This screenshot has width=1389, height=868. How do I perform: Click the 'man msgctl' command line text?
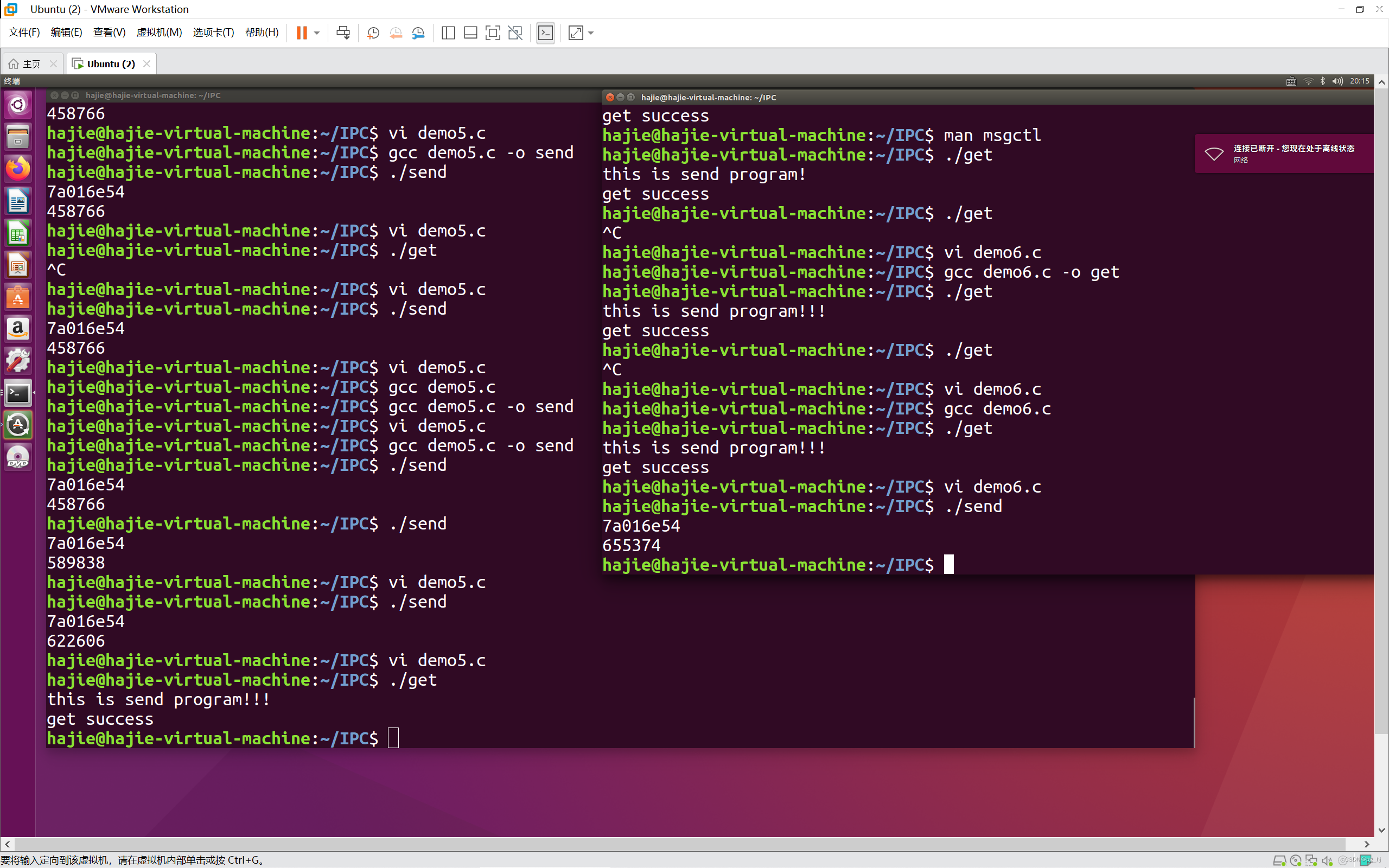point(992,135)
